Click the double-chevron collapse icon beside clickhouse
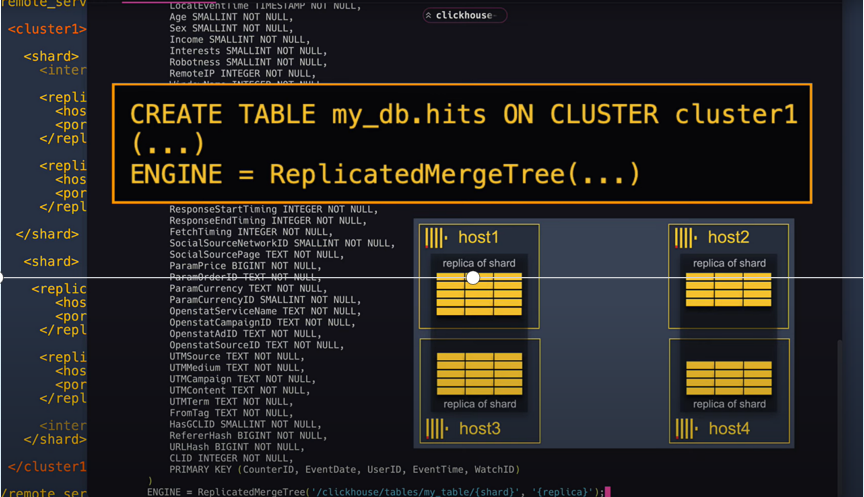The image size is (864, 497). pos(429,15)
